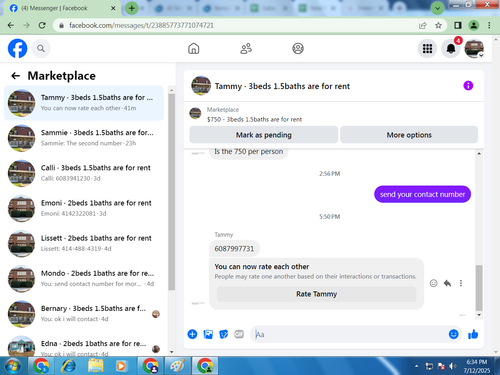This screenshot has width=500, height=375.
Task: Open conversation info purple icon
Action: [x=468, y=86]
